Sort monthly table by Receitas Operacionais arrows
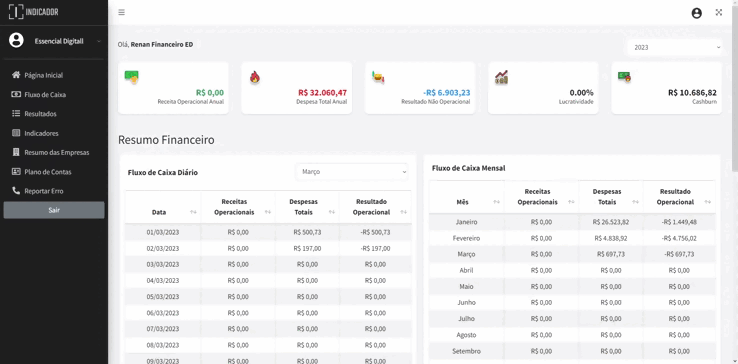The width and height of the screenshot is (738, 364). pyautogui.click(x=571, y=202)
